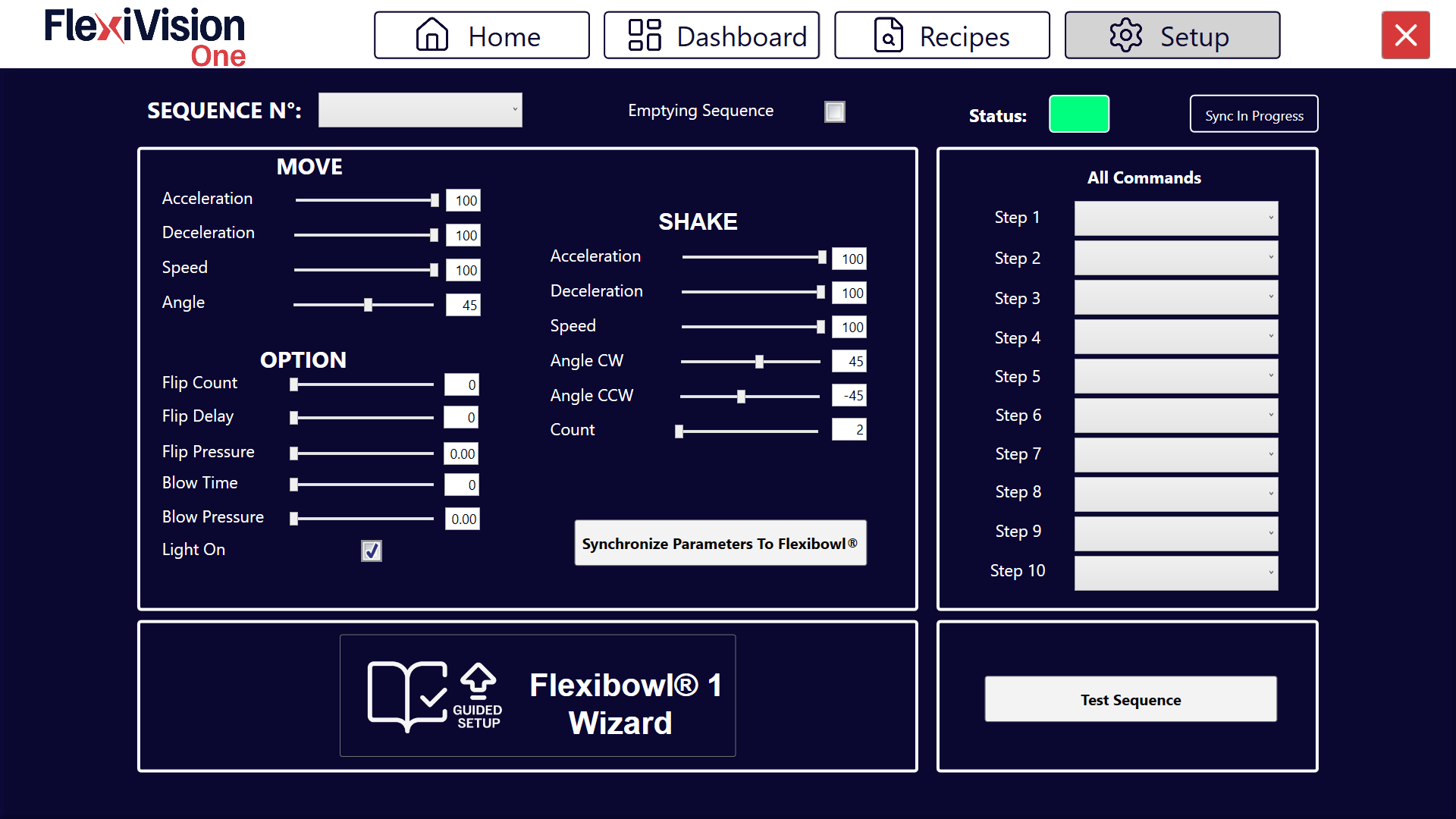The image size is (1456, 819).
Task: Click the Flip Pressure value field
Action: pyautogui.click(x=462, y=453)
